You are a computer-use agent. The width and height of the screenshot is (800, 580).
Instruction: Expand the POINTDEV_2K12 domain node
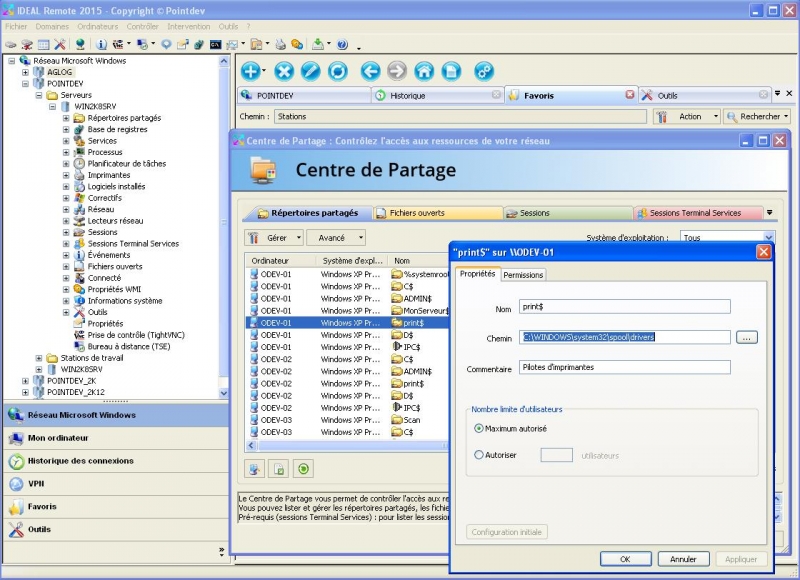pyautogui.click(x=25, y=392)
